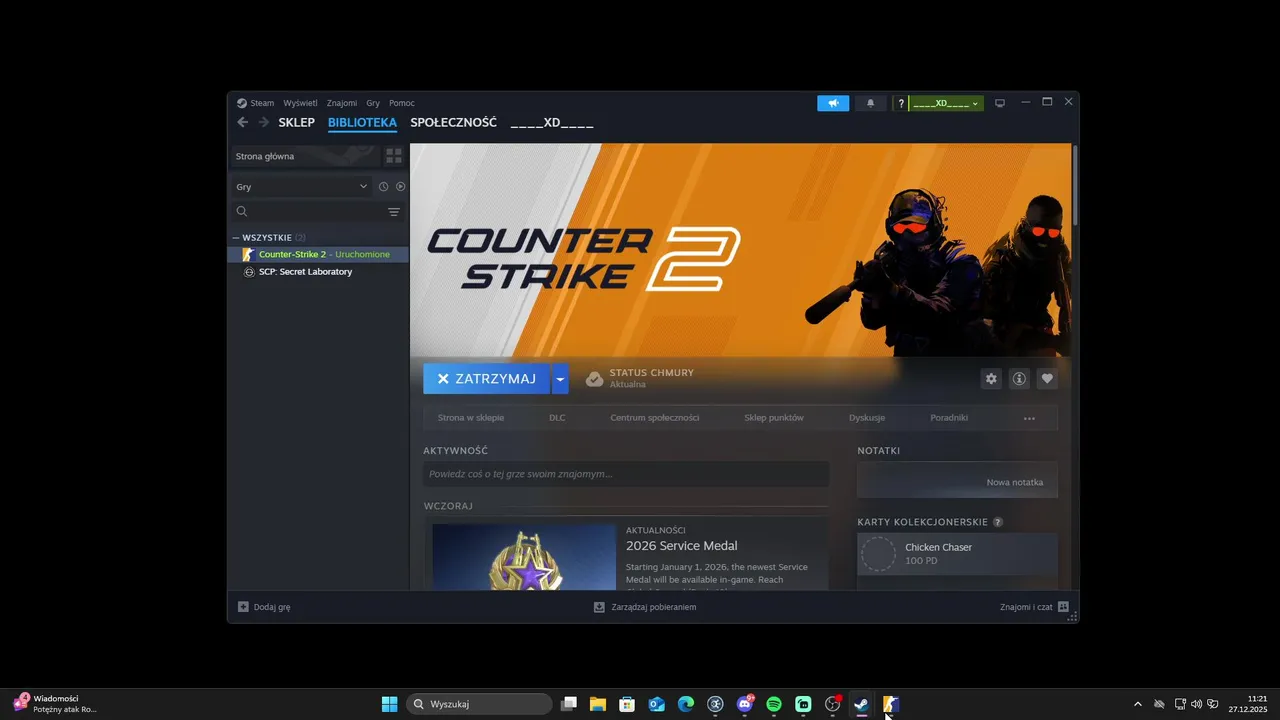
Task: Click the help icon beside Karty Kolekcjonerskie
Action: (998, 522)
